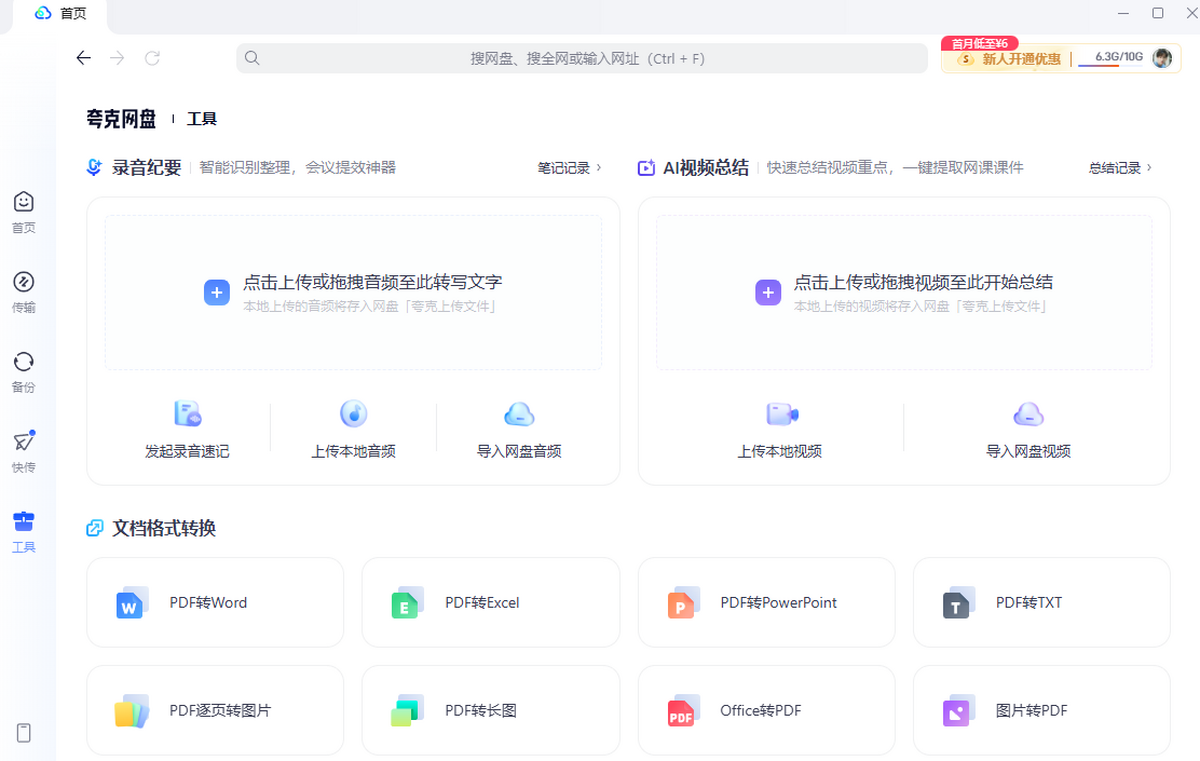
Task: Click the 工具 breadcrumb text
Action: click(202, 119)
